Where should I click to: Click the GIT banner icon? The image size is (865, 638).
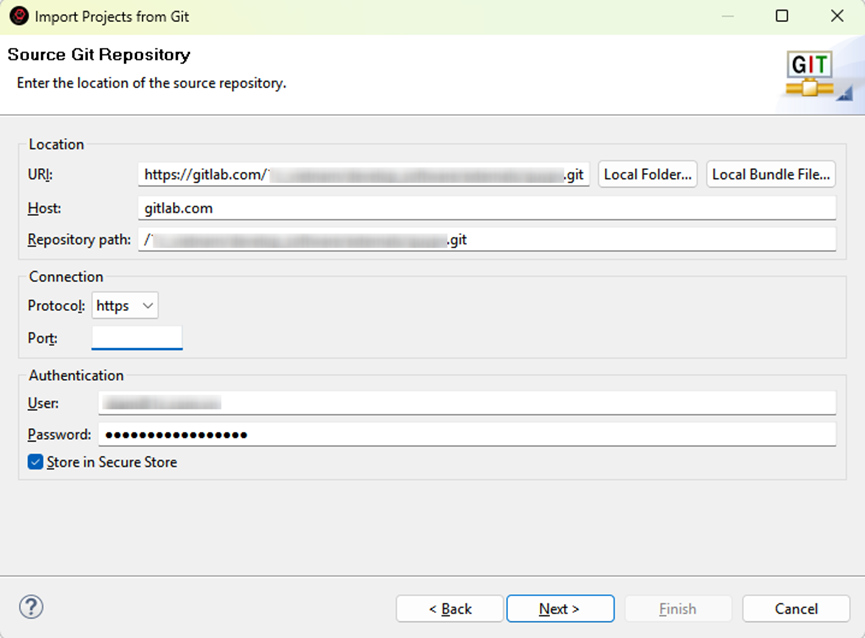point(809,74)
